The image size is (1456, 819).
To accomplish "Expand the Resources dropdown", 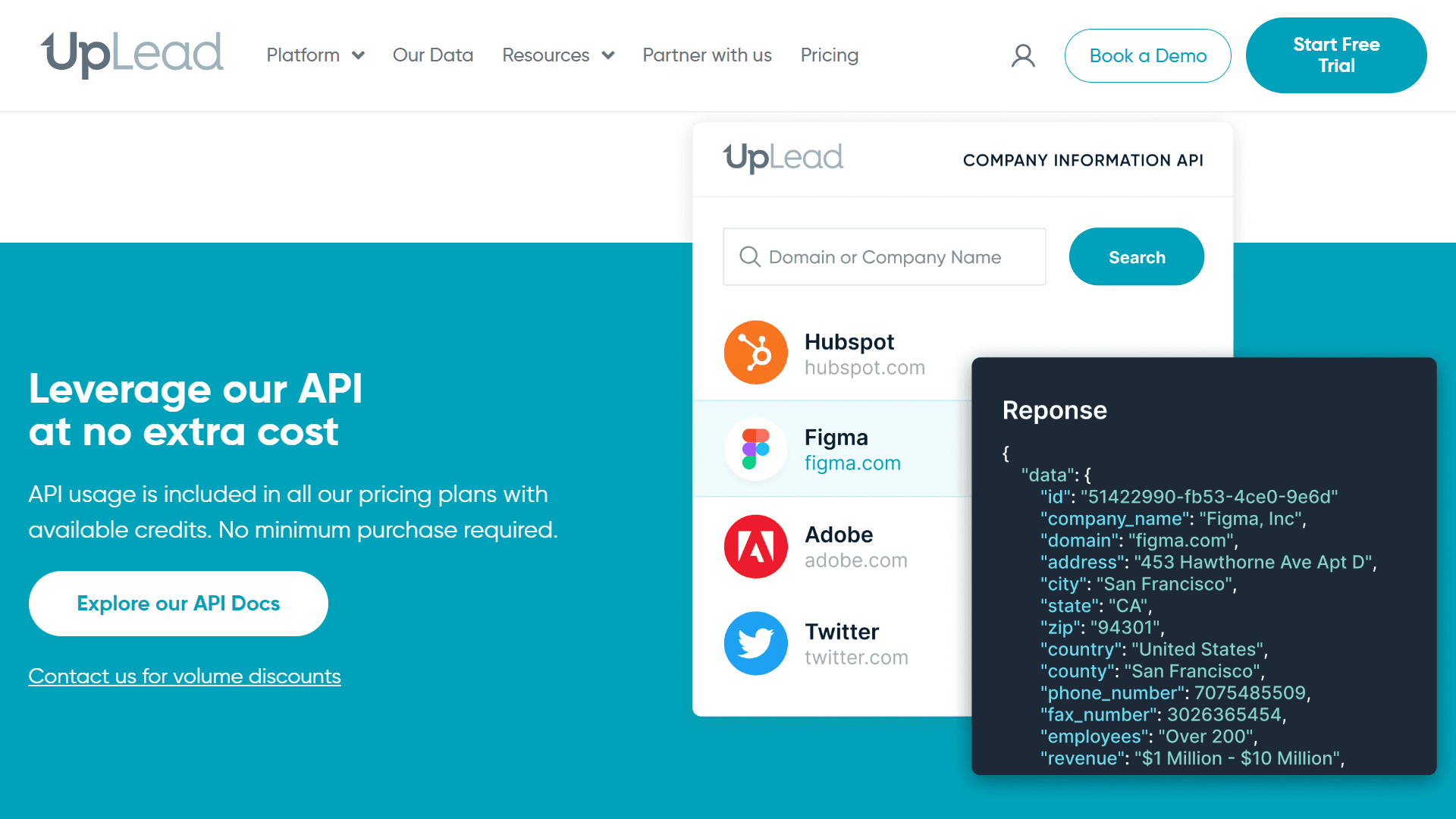I will click(558, 55).
